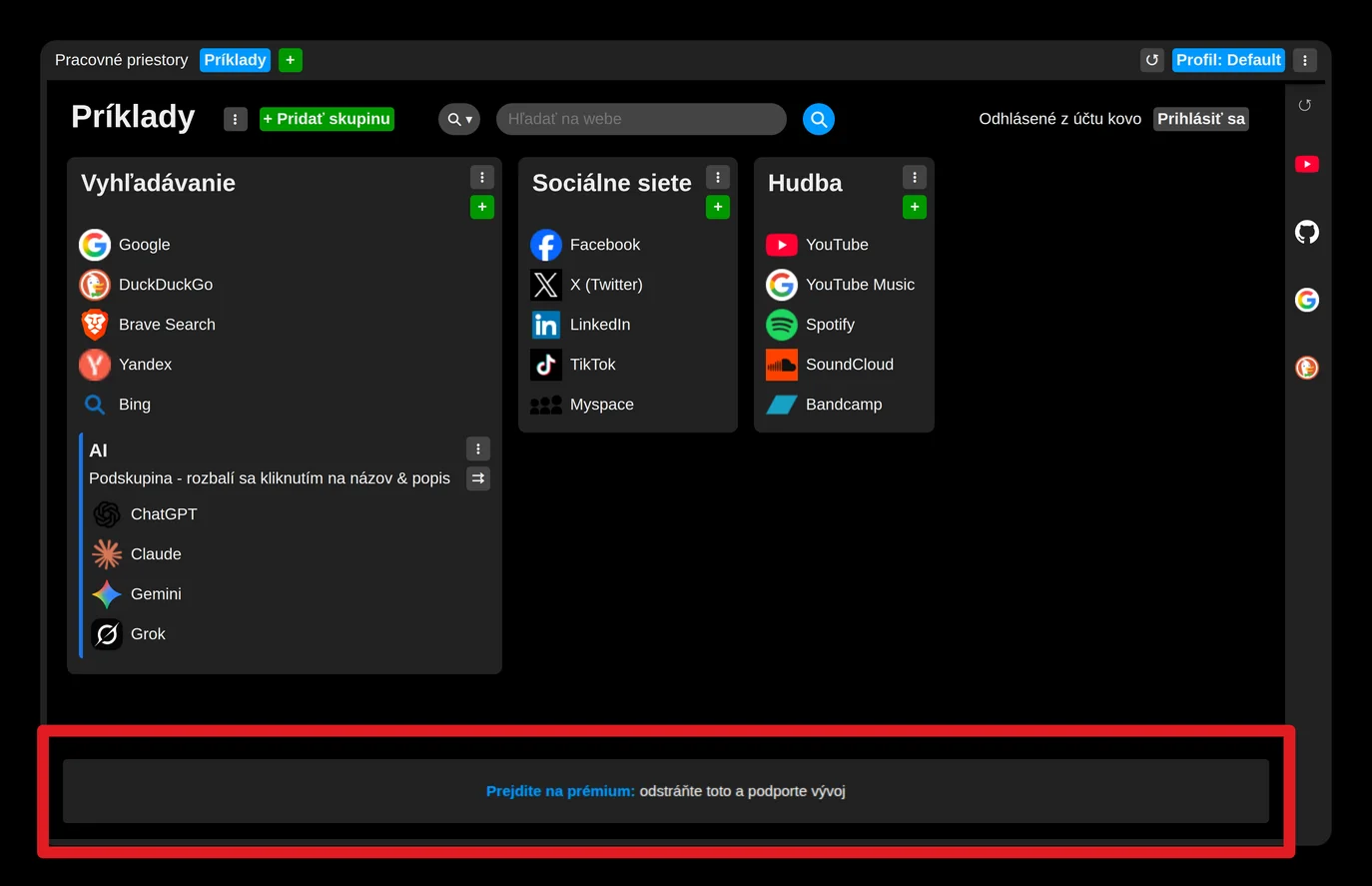Click the Profil: Default button

[1228, 60]
